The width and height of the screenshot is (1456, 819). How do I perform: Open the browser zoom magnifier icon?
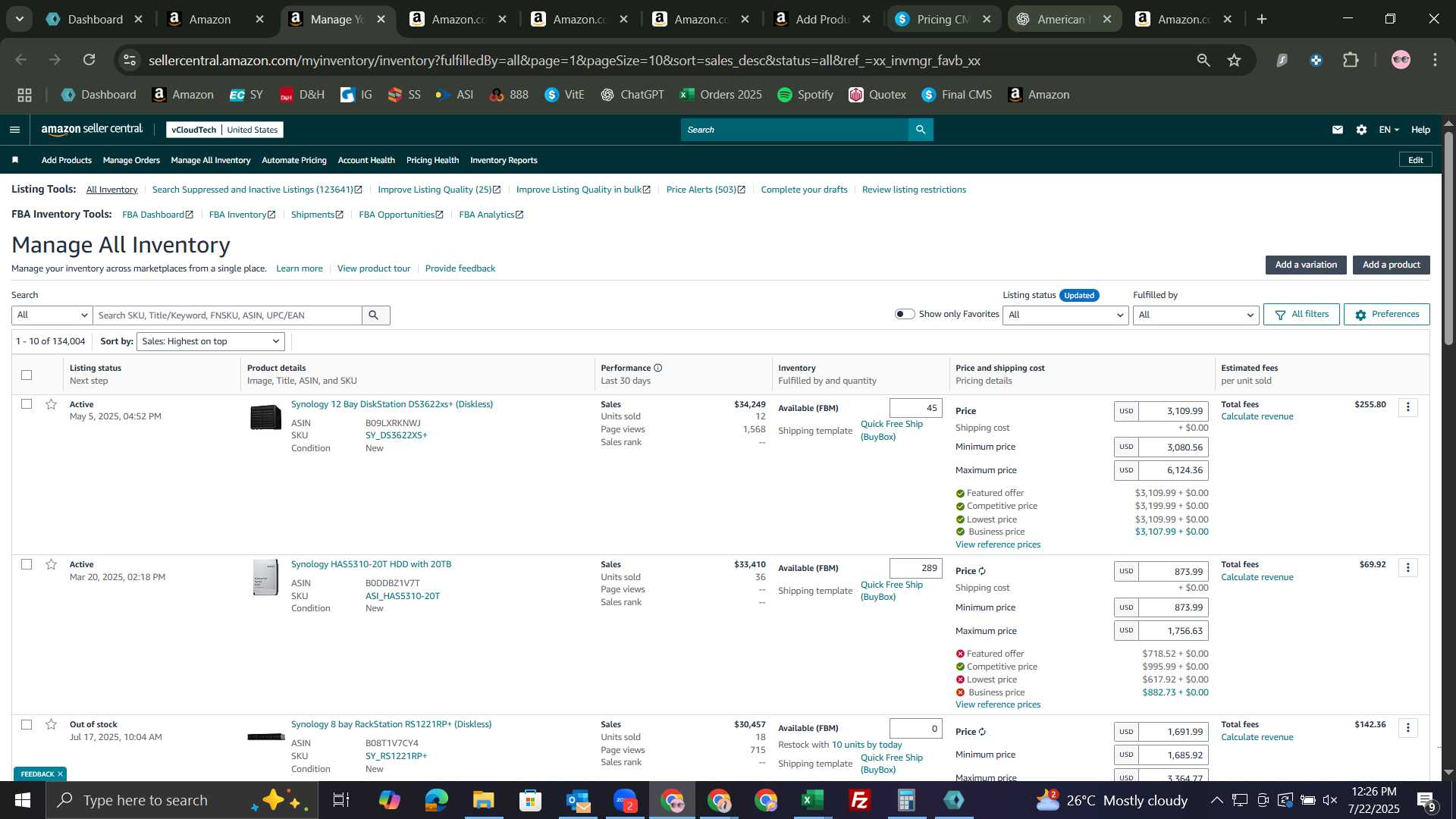1203,60
